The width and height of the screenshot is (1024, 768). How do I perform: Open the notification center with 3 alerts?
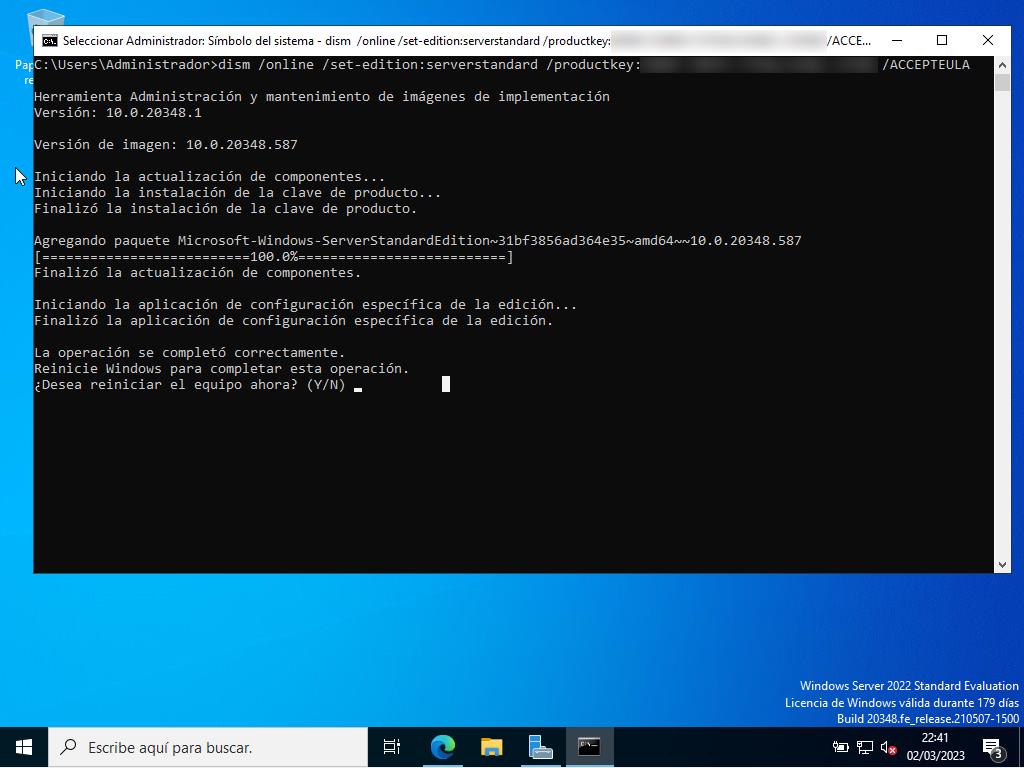(992, 747)
